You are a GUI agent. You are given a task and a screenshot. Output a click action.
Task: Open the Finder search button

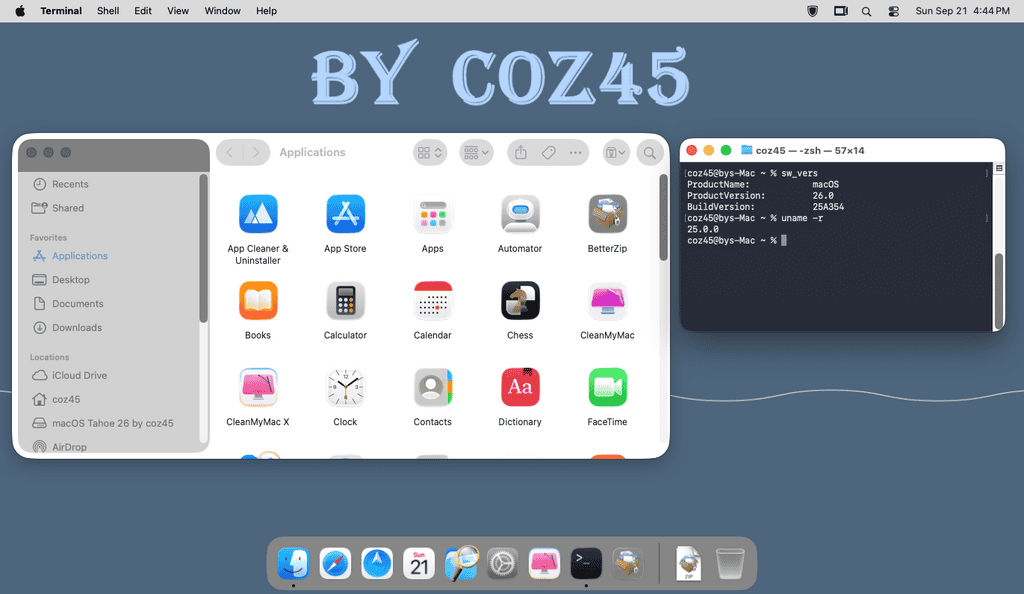point(650,153)
